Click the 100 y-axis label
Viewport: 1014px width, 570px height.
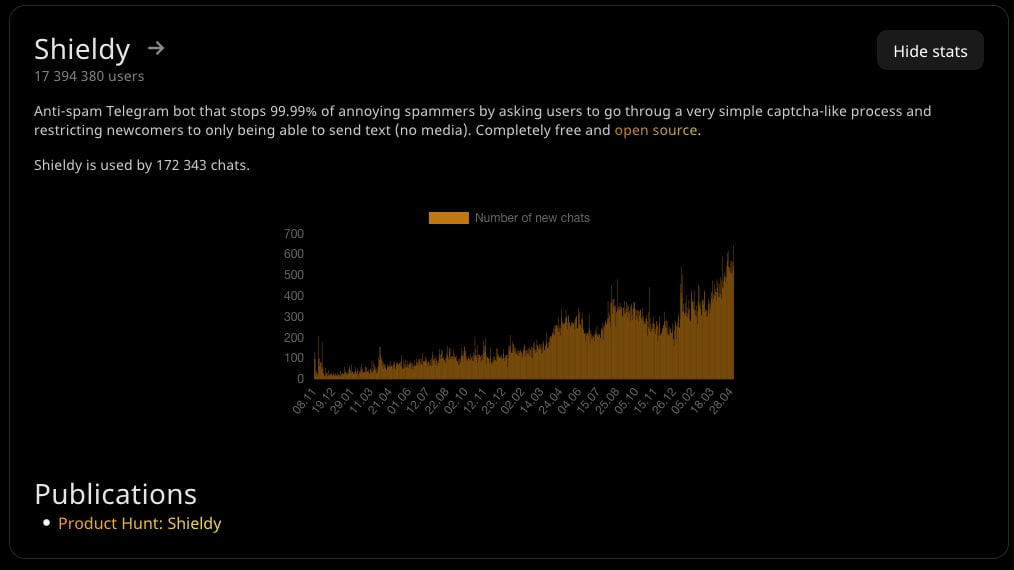pyautogui.click(x=294, y=358)
